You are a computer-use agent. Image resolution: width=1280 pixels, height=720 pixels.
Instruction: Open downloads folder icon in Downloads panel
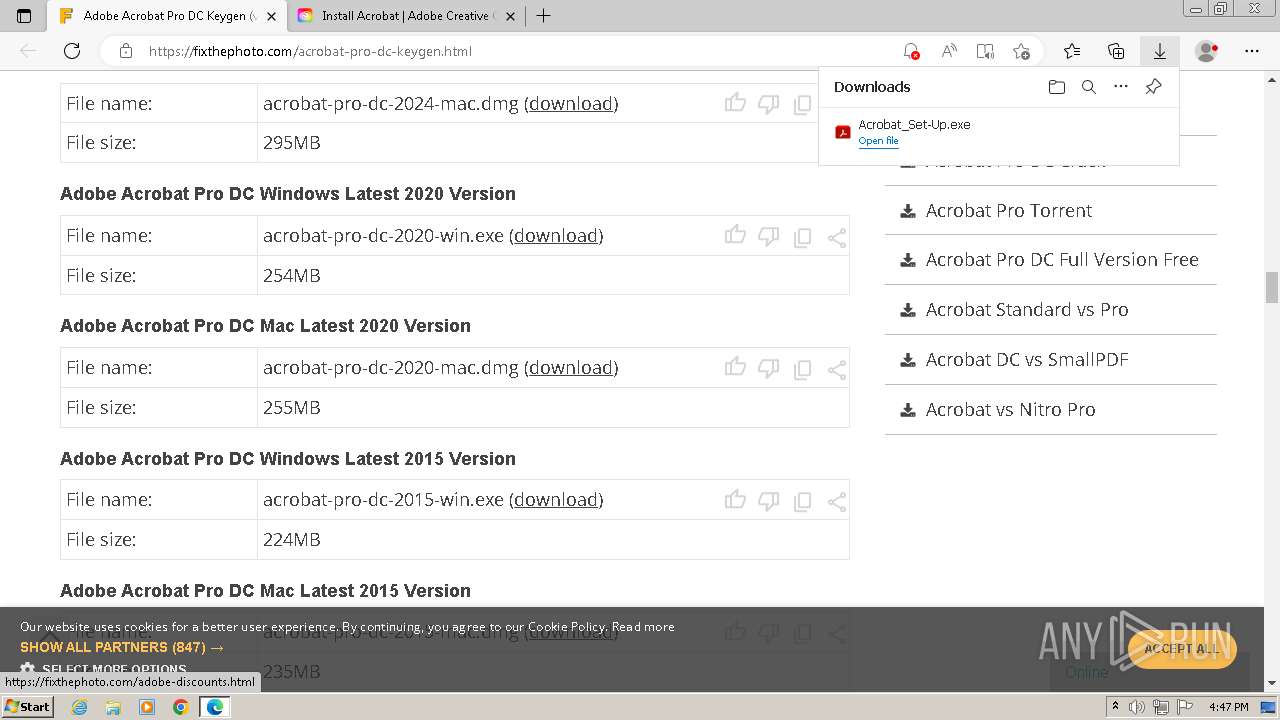[1057, 87]
